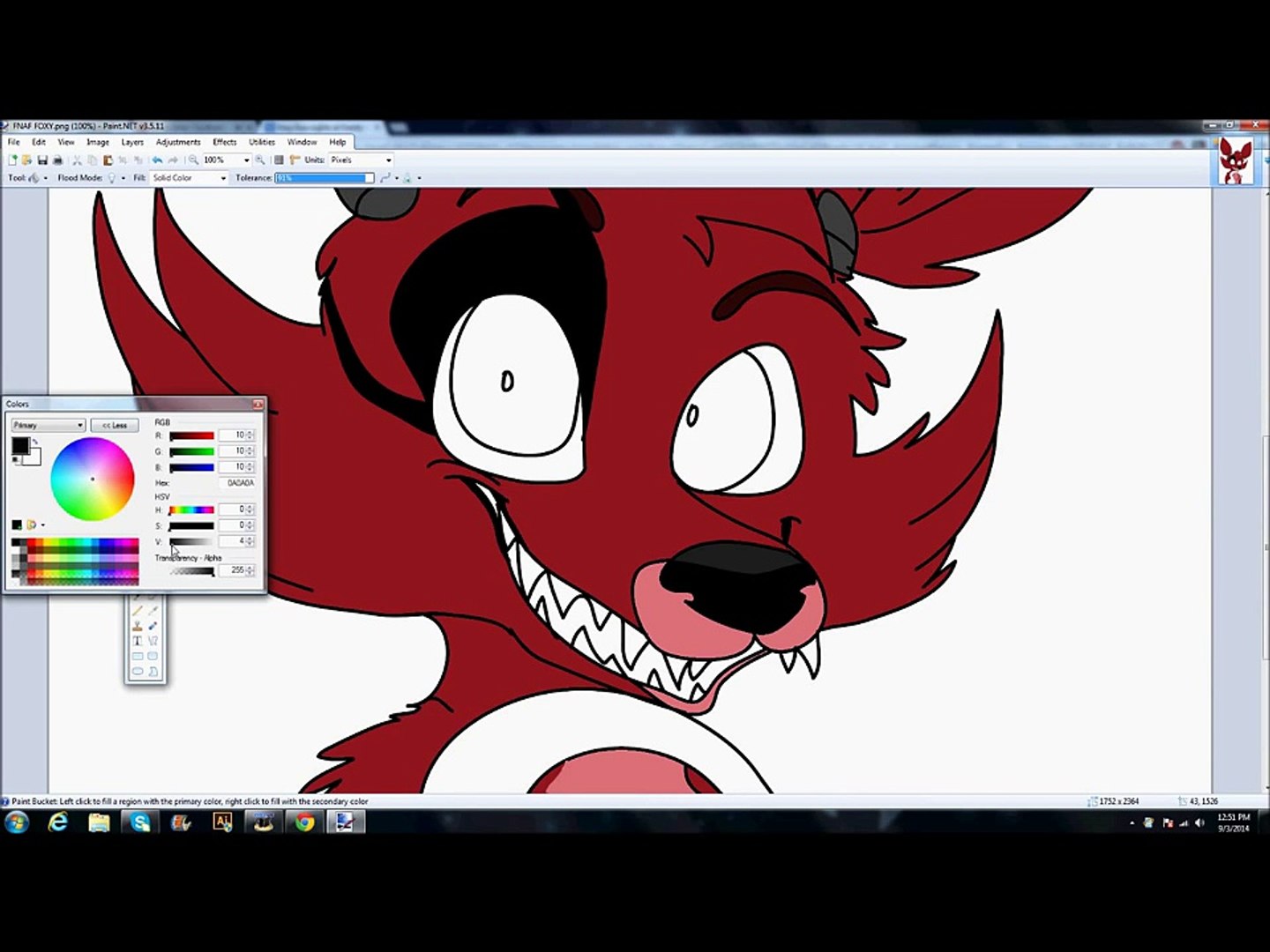This screenshot has width=1270, height=952.
Task: Toggle the pixel grid icon
Action: (279, 160)
